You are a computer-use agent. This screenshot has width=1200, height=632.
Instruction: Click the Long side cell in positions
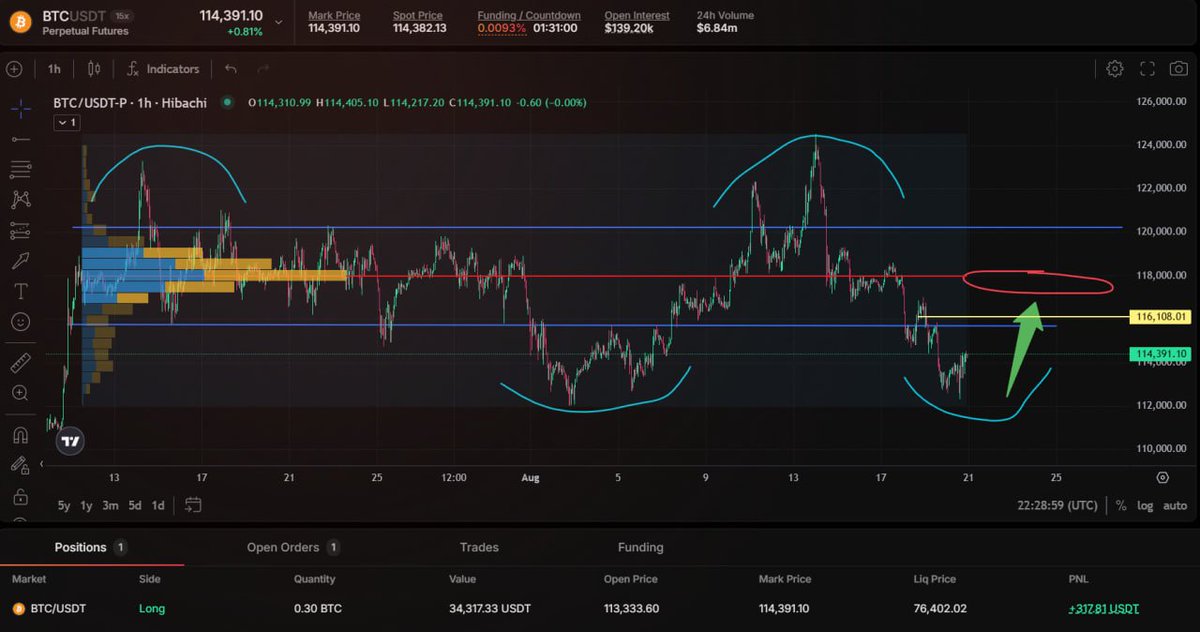click(152, 608)
